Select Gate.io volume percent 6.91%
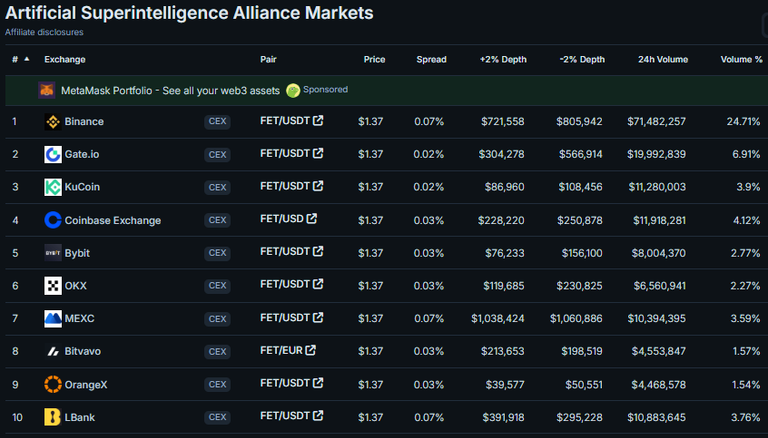768x438 pixels. tap(746, 154)
